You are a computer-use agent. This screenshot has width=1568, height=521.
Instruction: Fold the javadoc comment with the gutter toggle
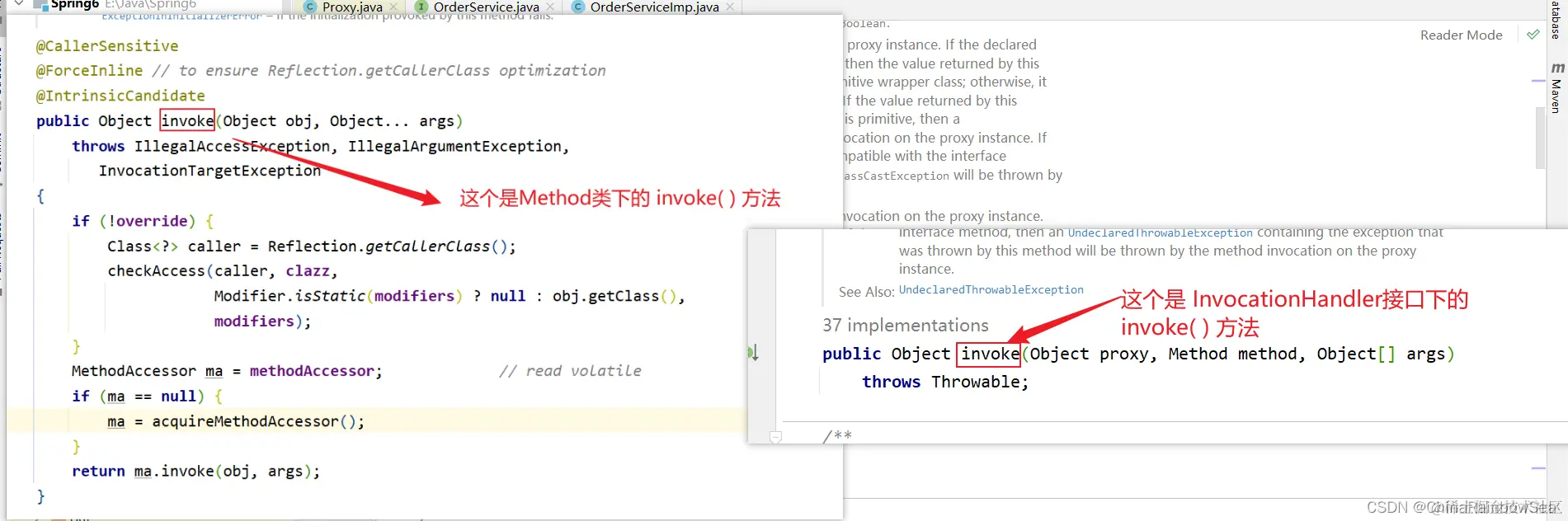tap(775, 437)
